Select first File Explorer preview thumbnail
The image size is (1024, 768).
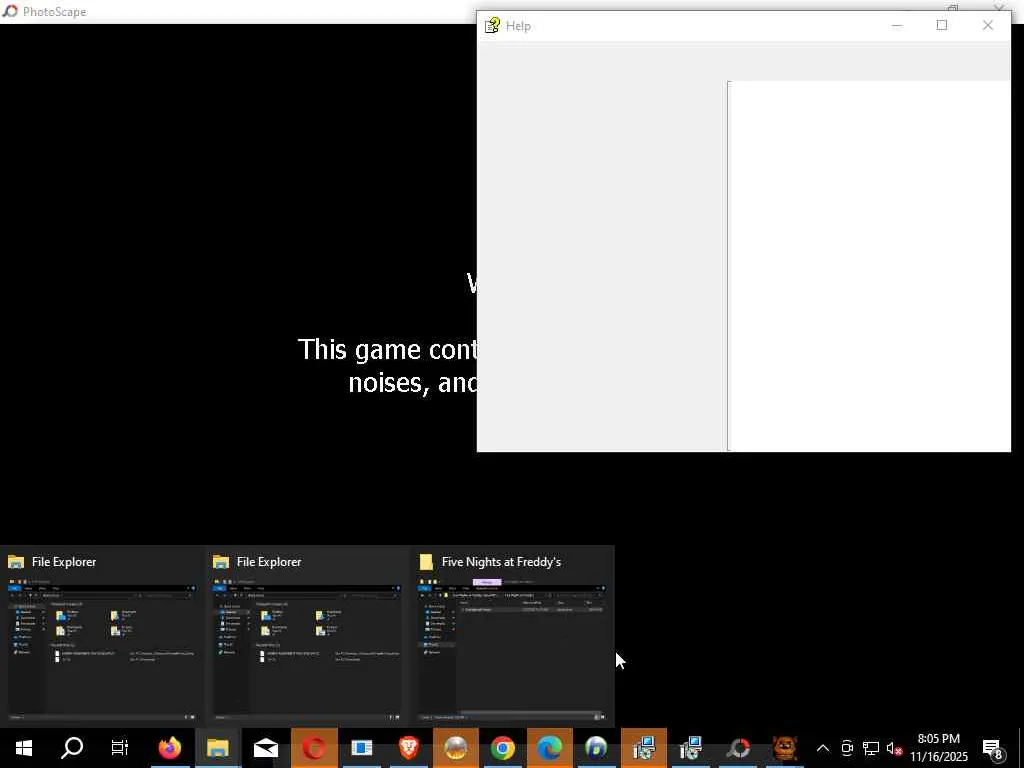click(103, 636)
